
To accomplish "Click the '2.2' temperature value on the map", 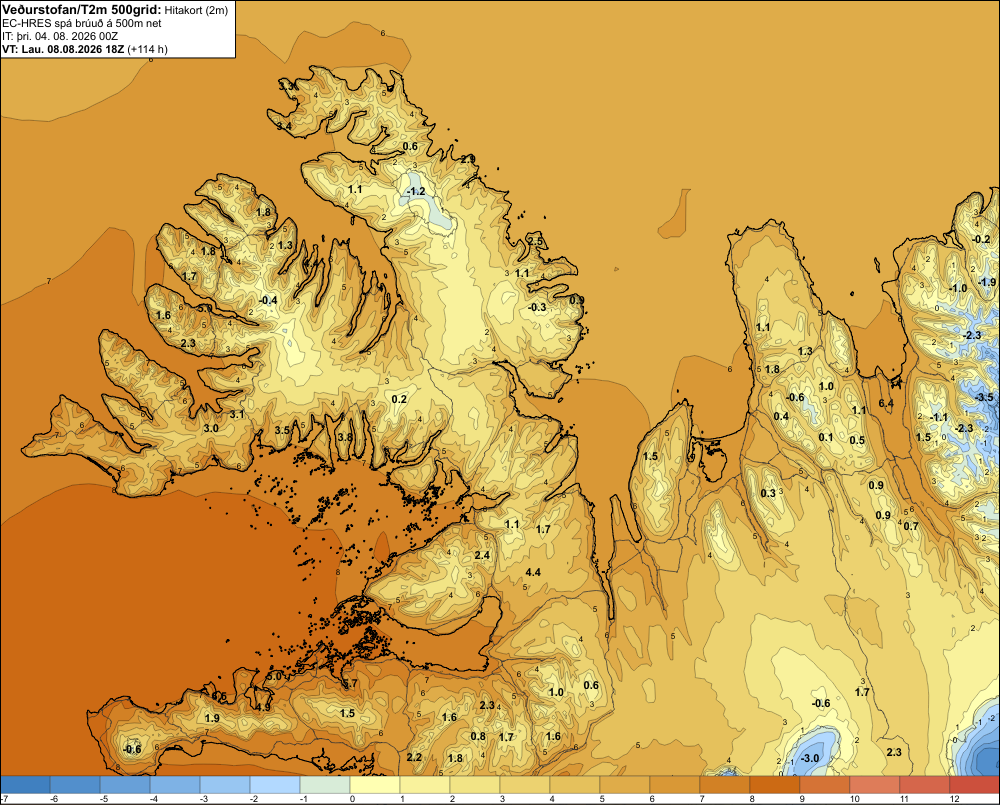I will (x=415, y=757).
